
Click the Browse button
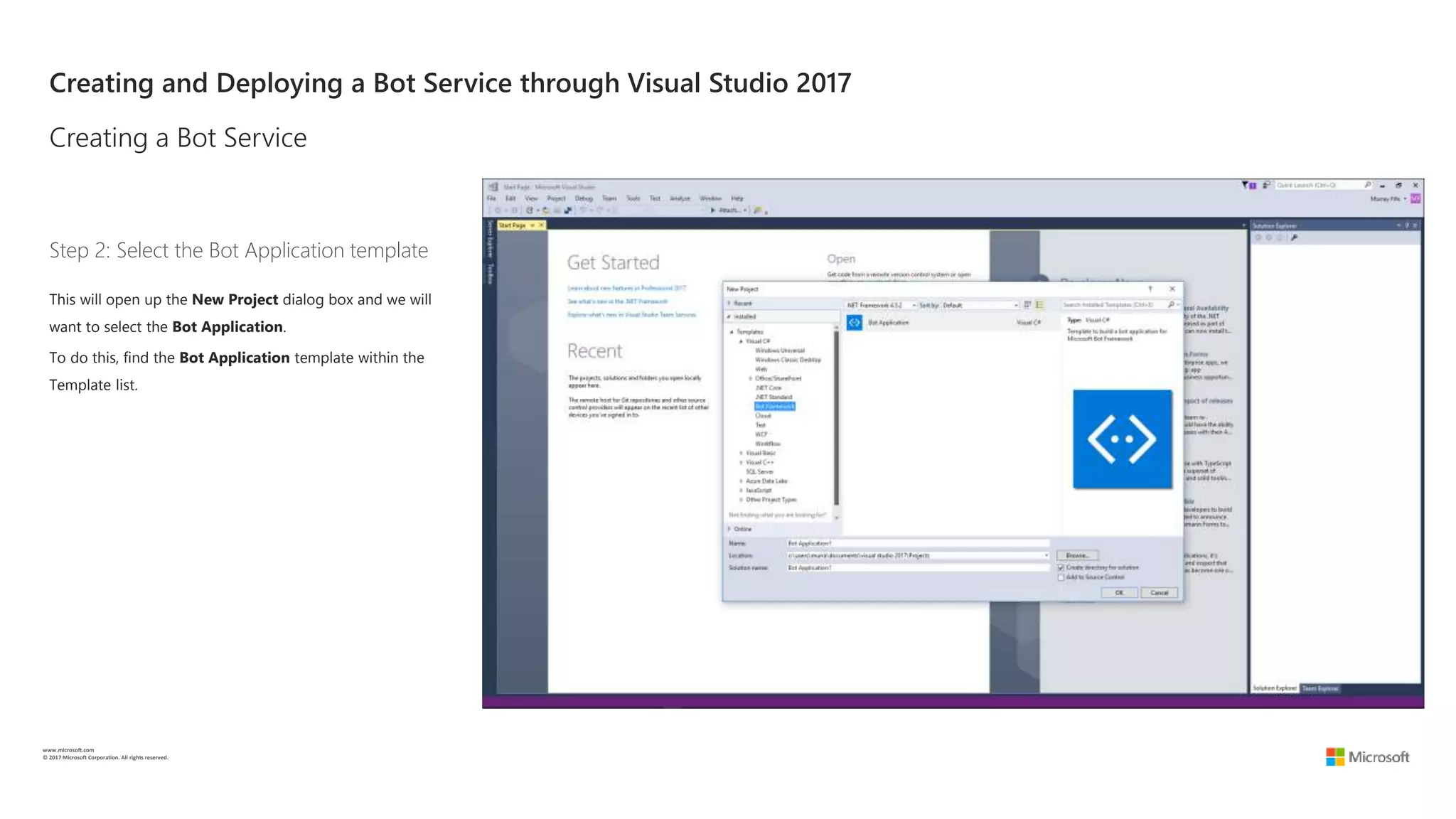(x=1077, y=555)
